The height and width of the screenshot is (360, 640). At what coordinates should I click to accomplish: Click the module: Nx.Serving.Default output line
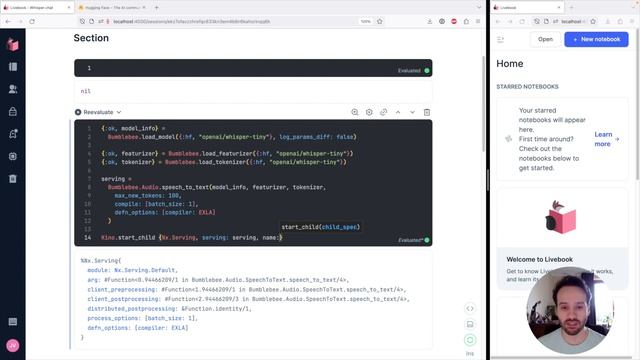pyautogui.click(x=132, y=270)
